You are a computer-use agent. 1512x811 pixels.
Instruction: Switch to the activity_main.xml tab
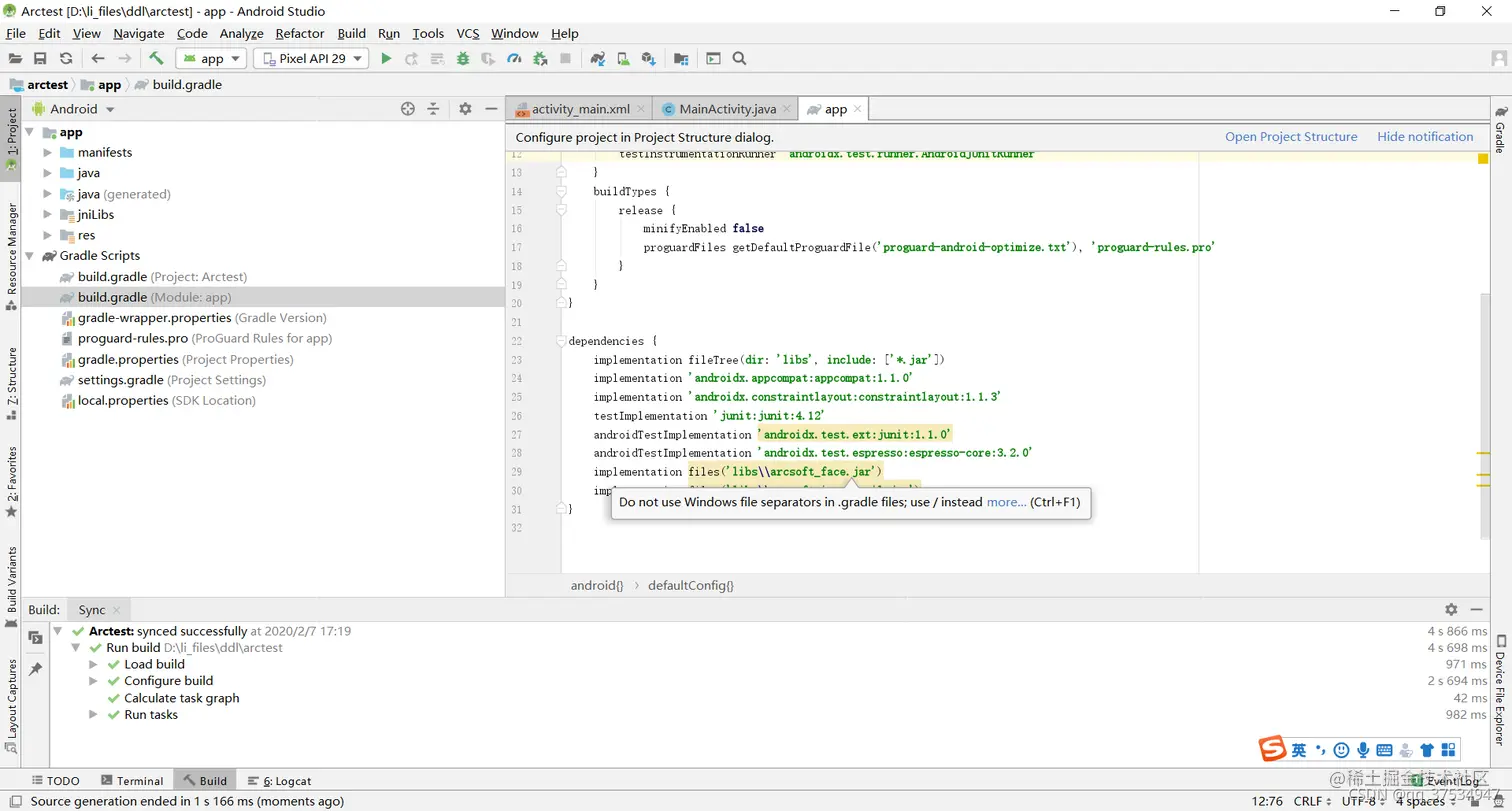pyautogui.click(x=580, y=109)
